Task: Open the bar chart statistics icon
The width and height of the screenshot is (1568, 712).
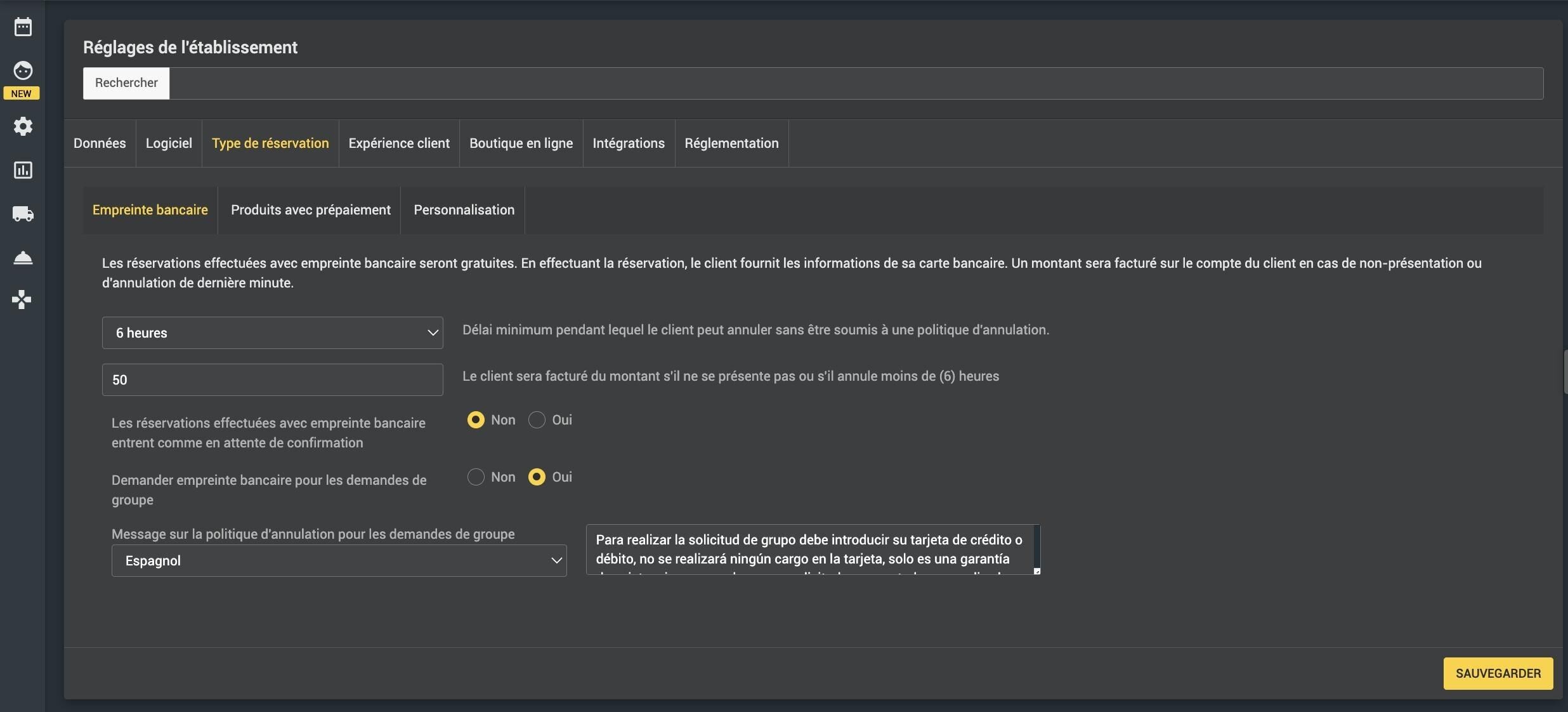Action: (x=23, y=170)
